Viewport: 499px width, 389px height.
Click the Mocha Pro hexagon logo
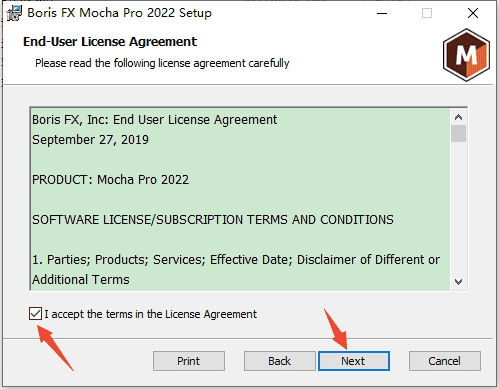pyautogui.click(x=466, y=55)
